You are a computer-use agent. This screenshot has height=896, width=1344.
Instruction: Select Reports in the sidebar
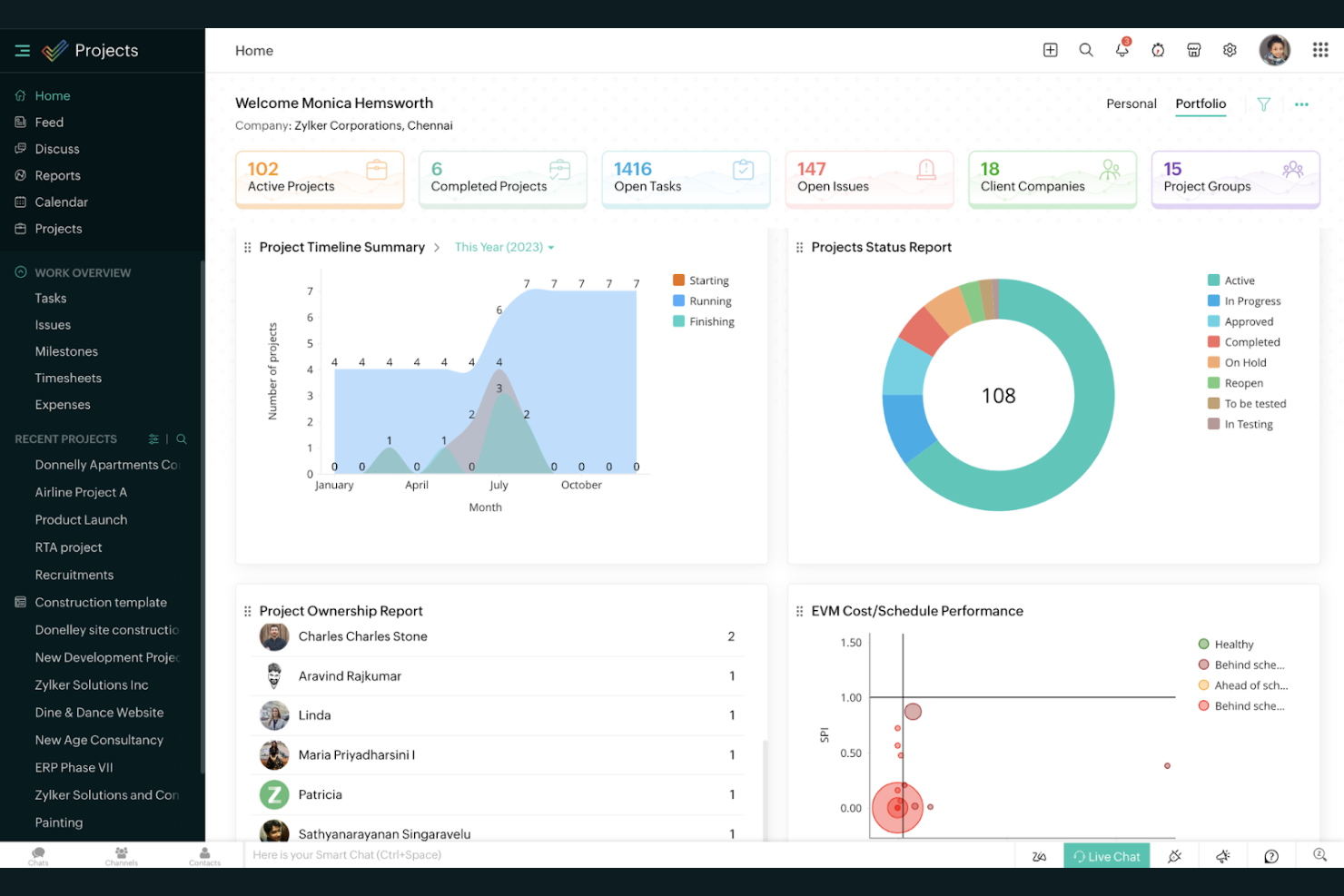pyautogui.click(x=58, y=175)
